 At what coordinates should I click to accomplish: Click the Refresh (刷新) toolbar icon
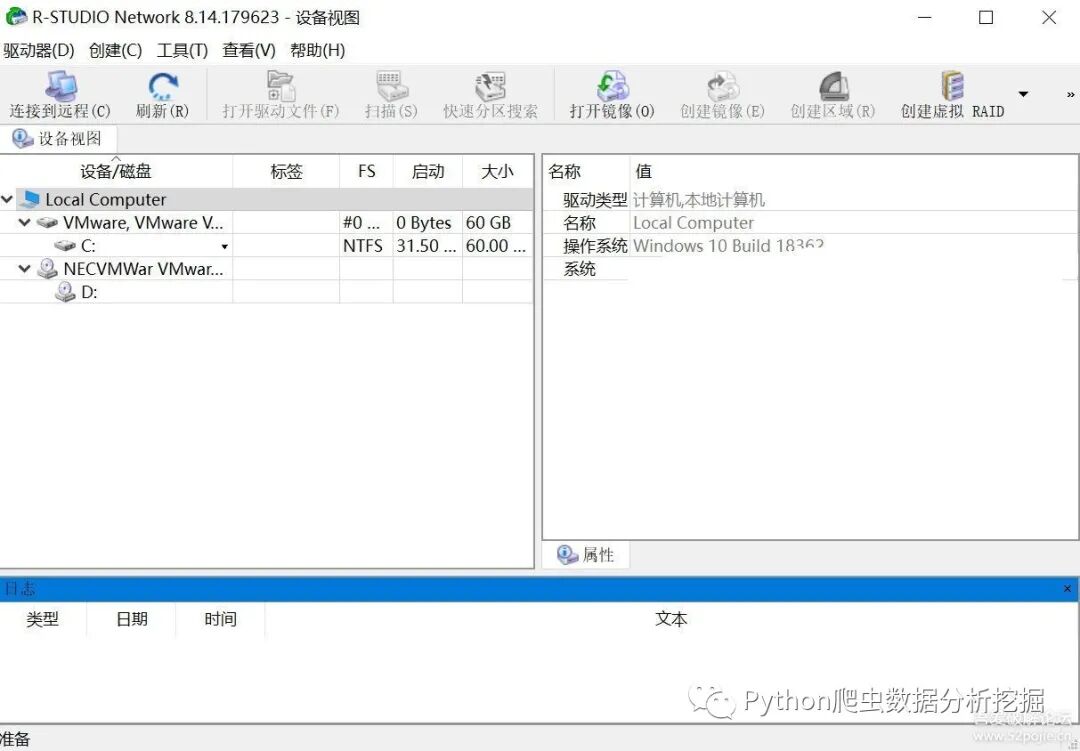tap(163, 87)
